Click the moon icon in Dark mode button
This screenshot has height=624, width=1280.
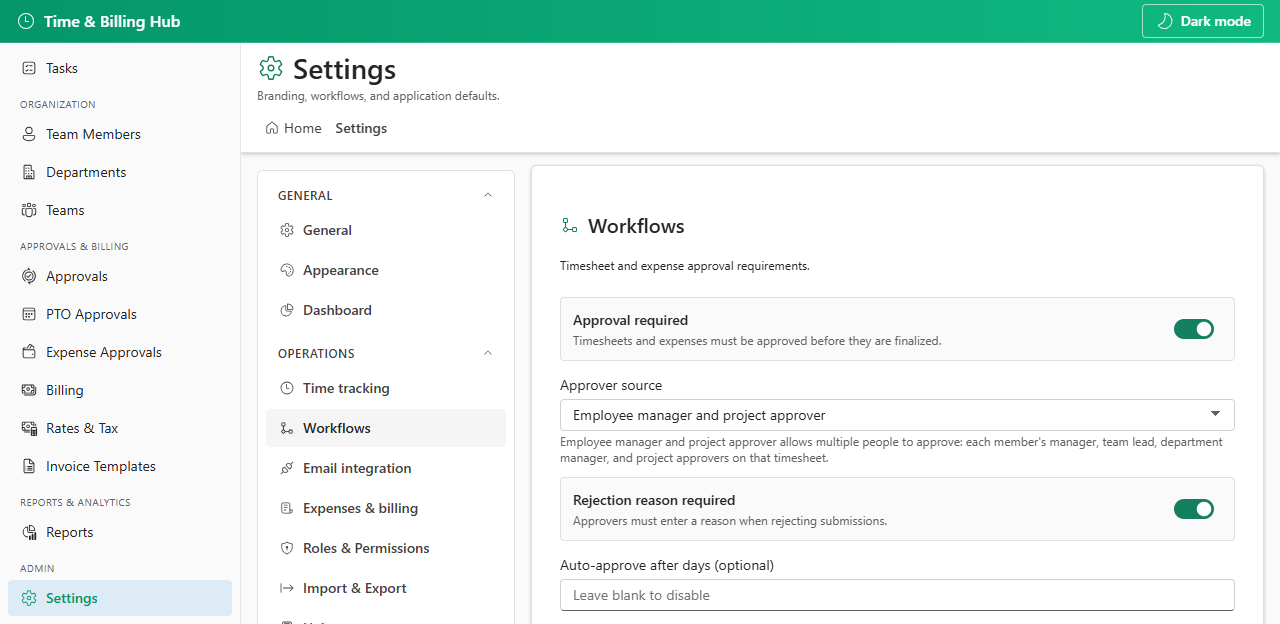[1165, 21]
